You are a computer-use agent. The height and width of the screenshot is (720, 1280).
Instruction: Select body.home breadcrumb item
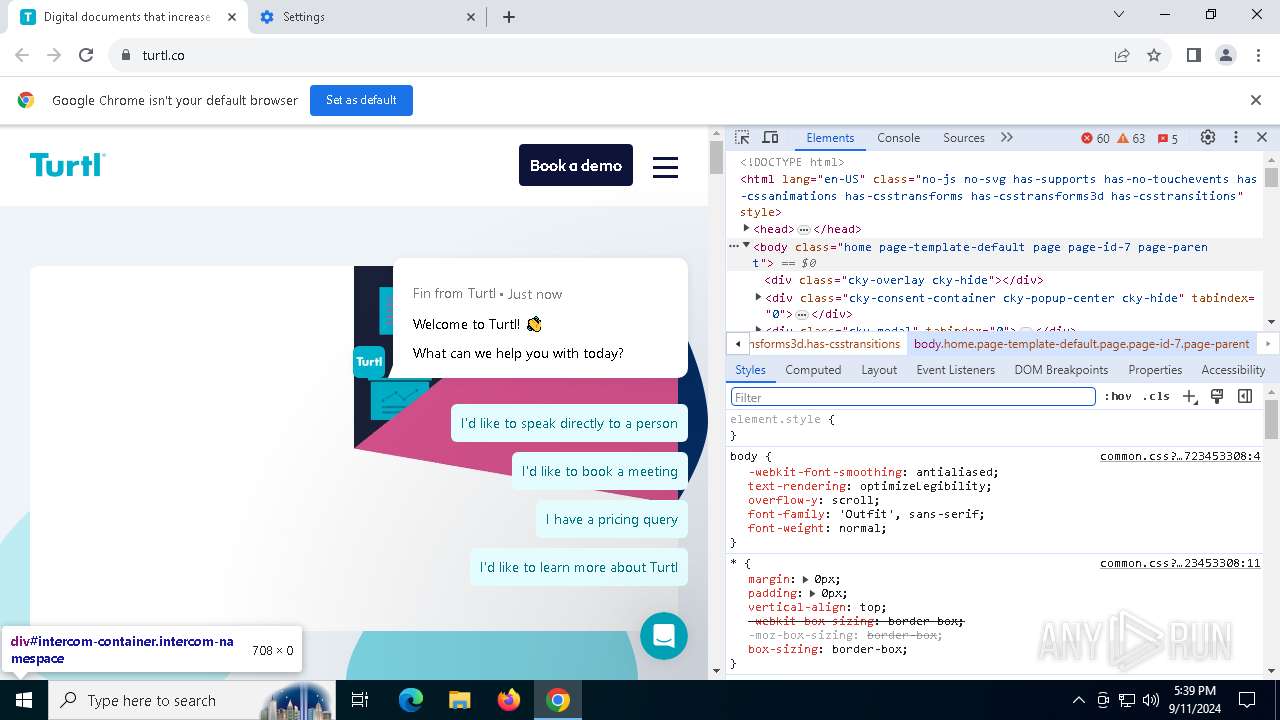coord(1081,344)
